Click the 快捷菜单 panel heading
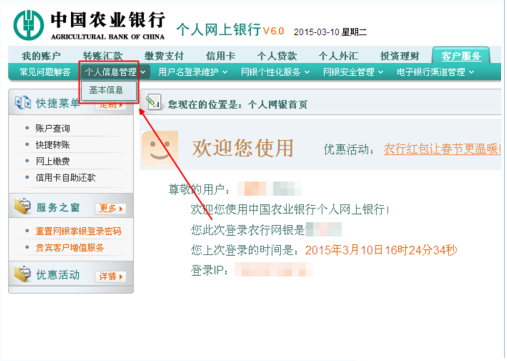 tap(58, 103)
